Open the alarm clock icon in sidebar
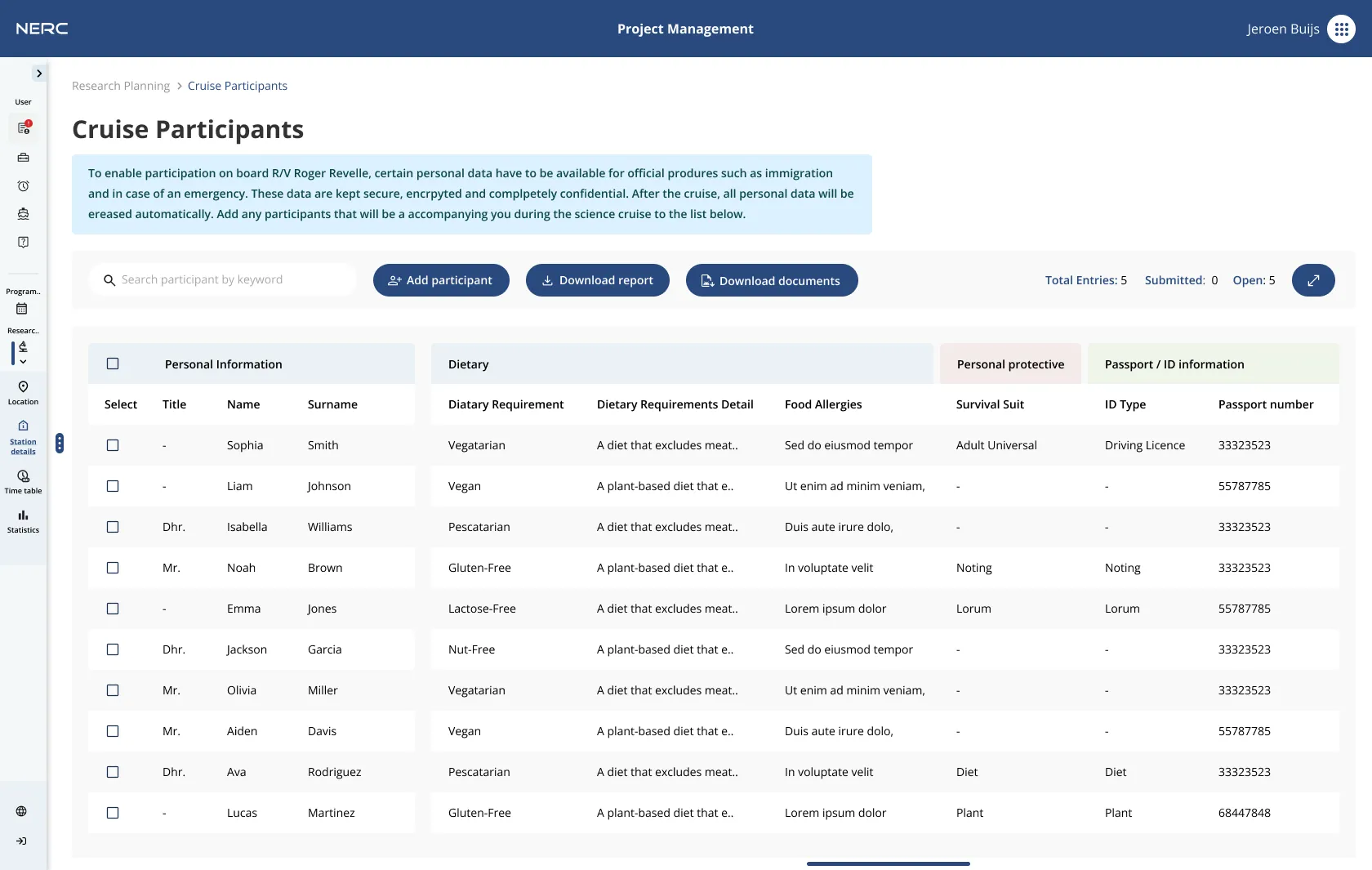The image size is (1372, 870). click(x=23, y=186)
